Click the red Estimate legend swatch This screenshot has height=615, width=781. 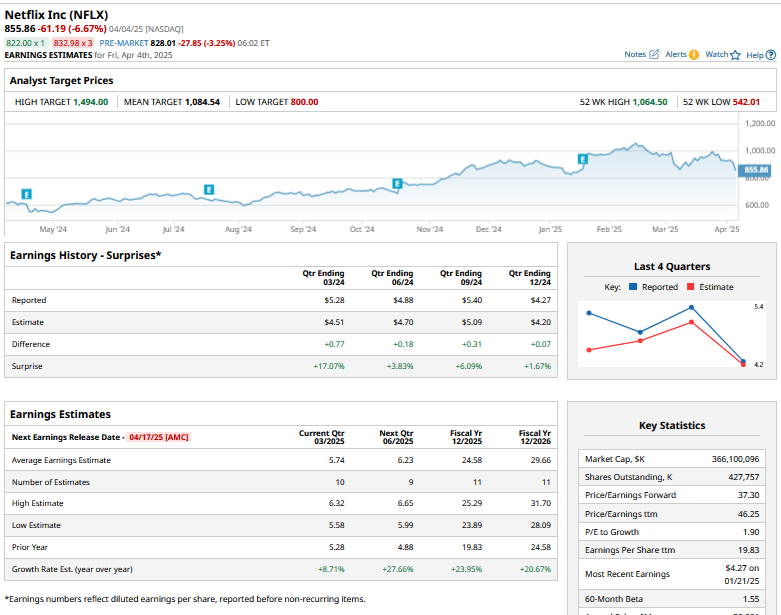pyautogui.click(x=691, y=287)
